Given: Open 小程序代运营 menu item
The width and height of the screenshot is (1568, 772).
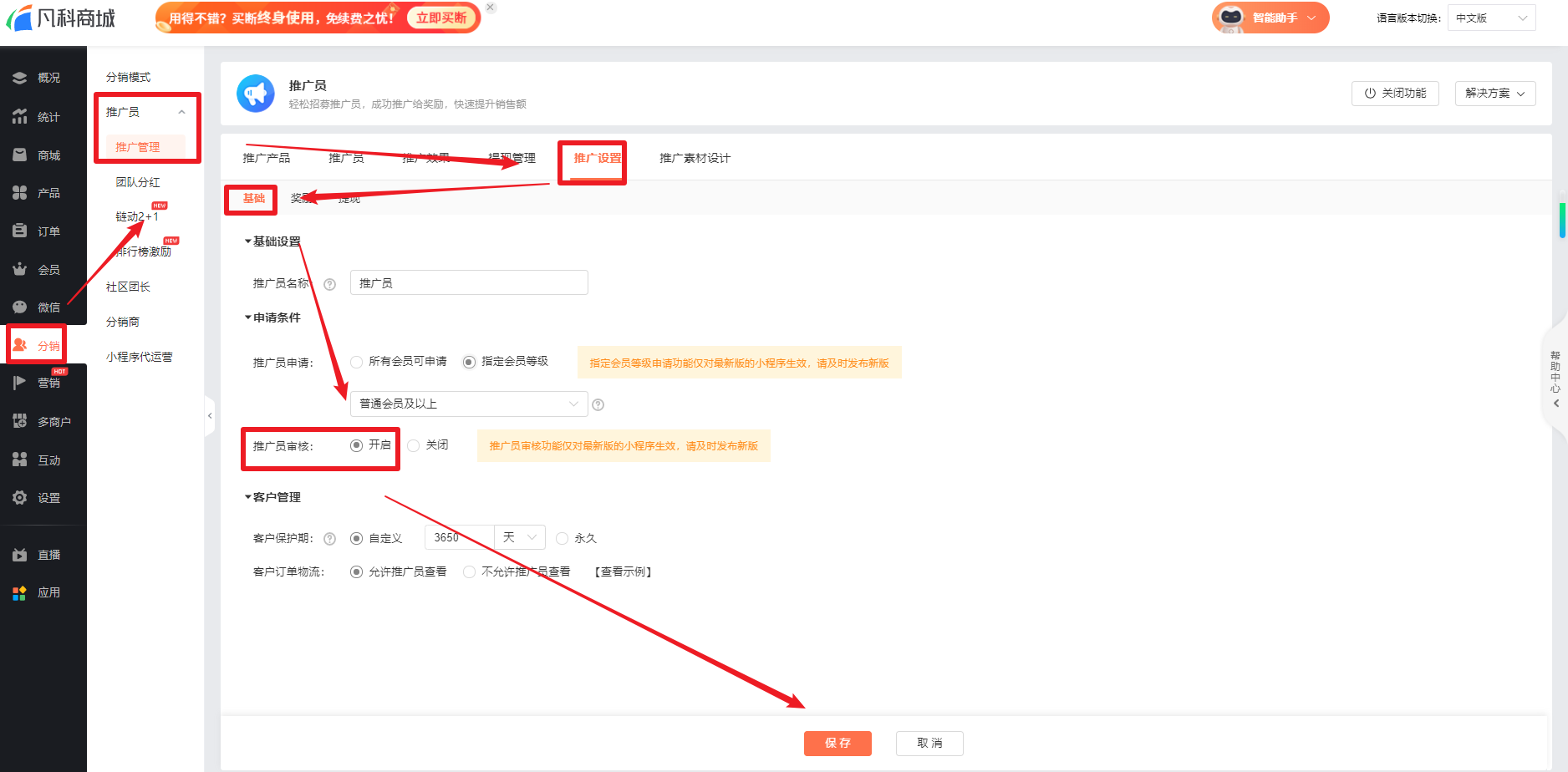Looking at the screenshot, I should (140, 357).
